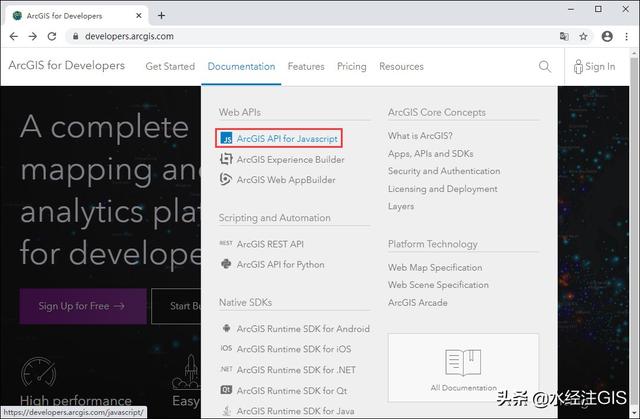Open Web Scene Specification link

[438, 285]
